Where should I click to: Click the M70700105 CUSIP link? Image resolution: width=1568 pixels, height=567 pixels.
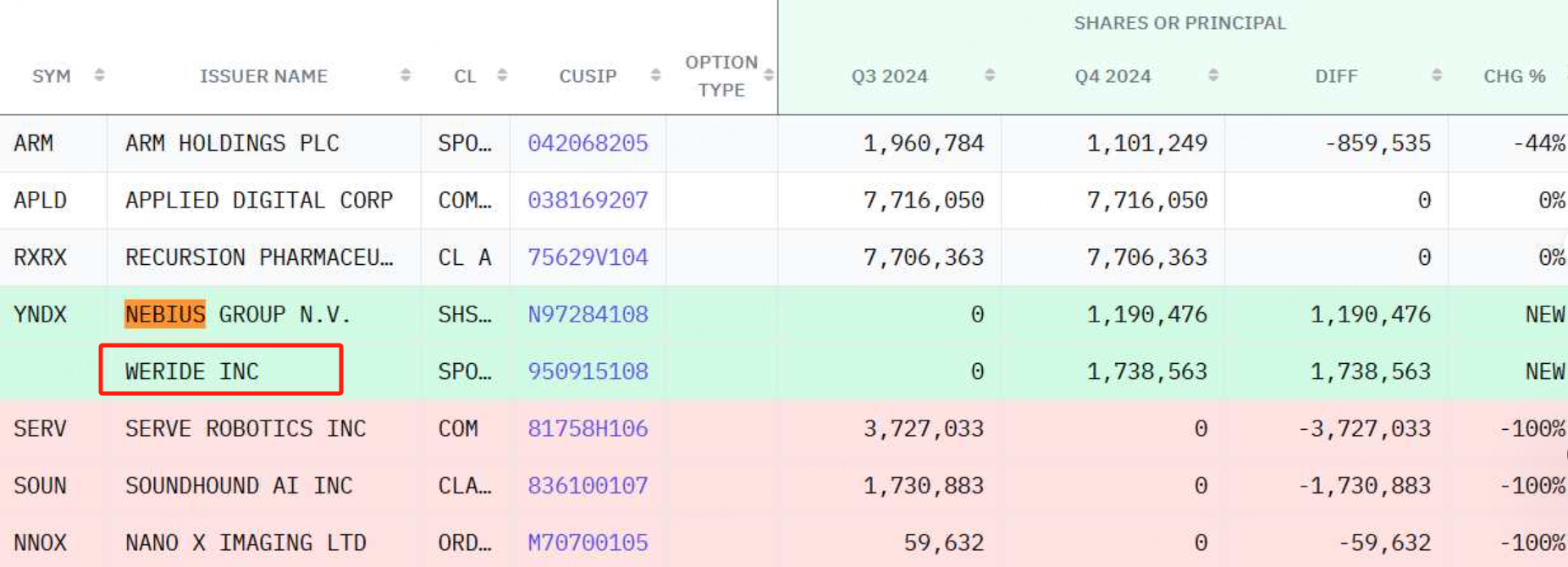(588, 542)
